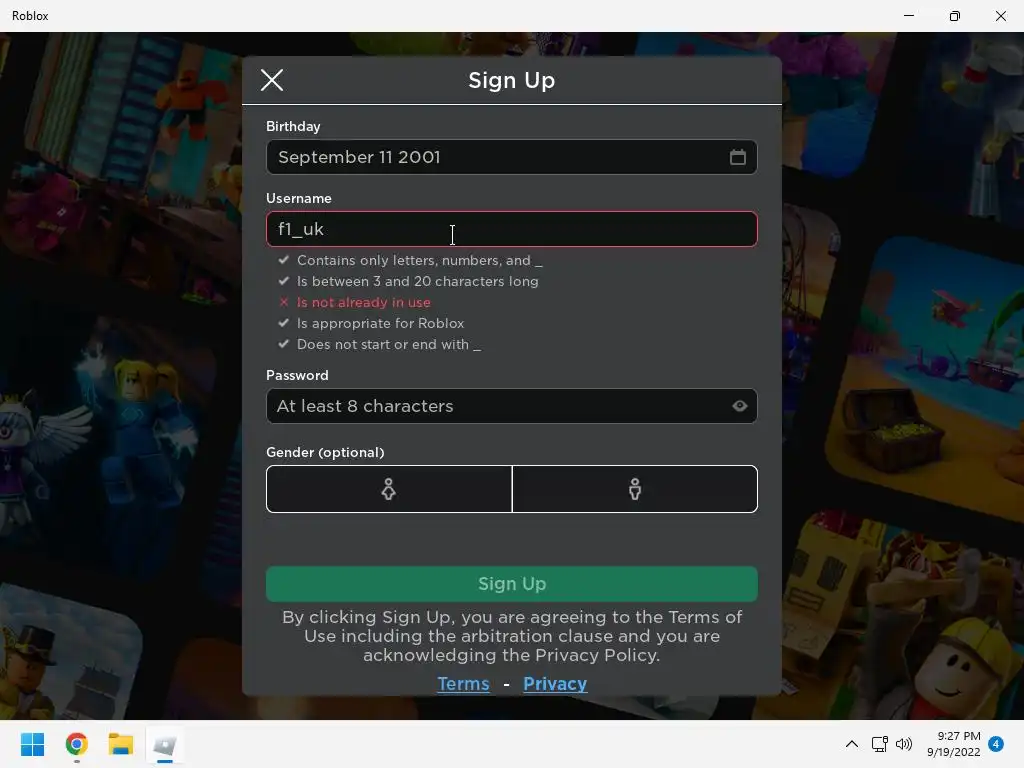Close the Sign Up dialog with X
Viewport: 1024px width, 768px height.
pyautogui.click(x=272, y=80)
